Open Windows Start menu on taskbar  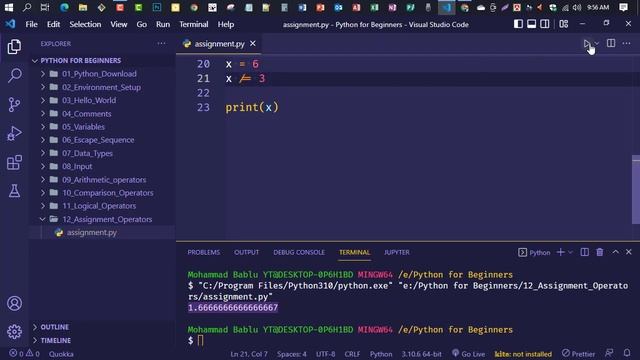9,7
